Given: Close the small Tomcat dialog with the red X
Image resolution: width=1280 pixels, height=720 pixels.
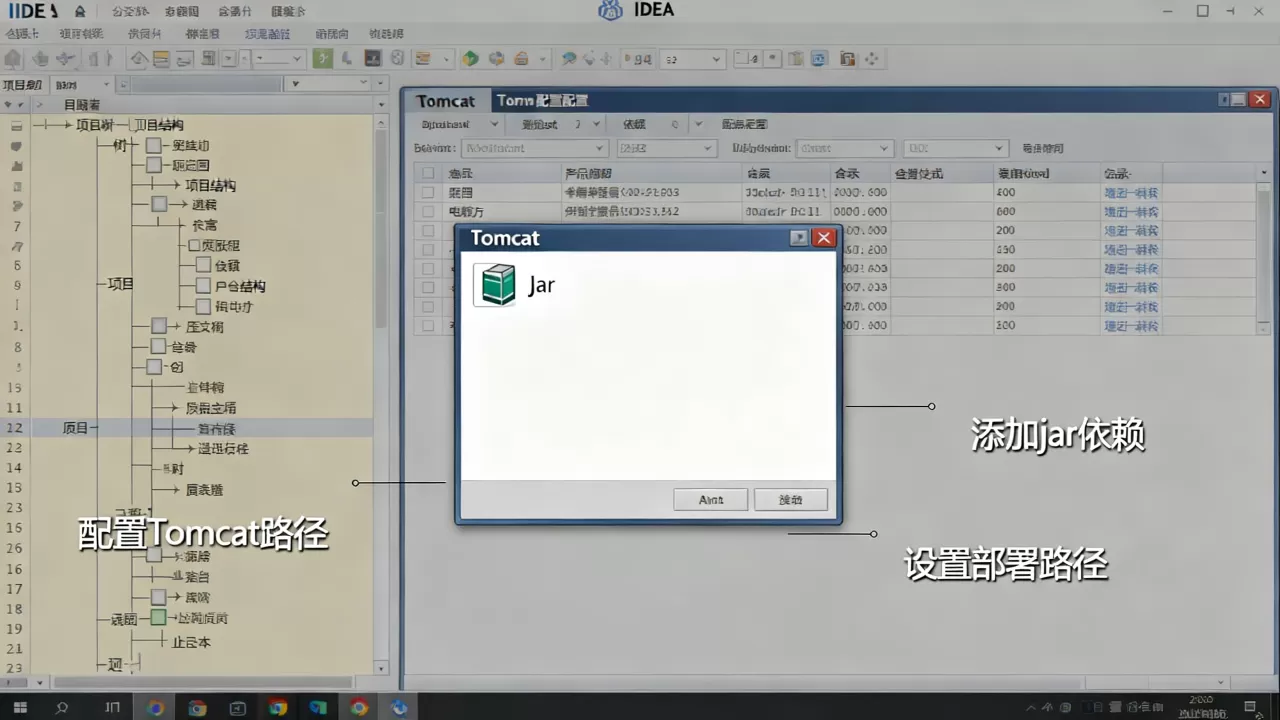Looking at the screenshot, I should coord(824,238).
